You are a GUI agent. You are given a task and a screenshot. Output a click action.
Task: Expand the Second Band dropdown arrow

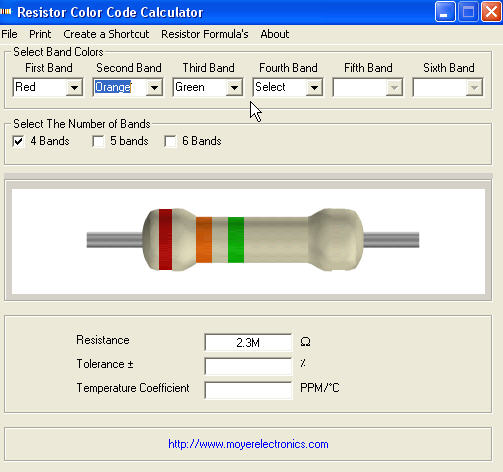coord(154,88)
